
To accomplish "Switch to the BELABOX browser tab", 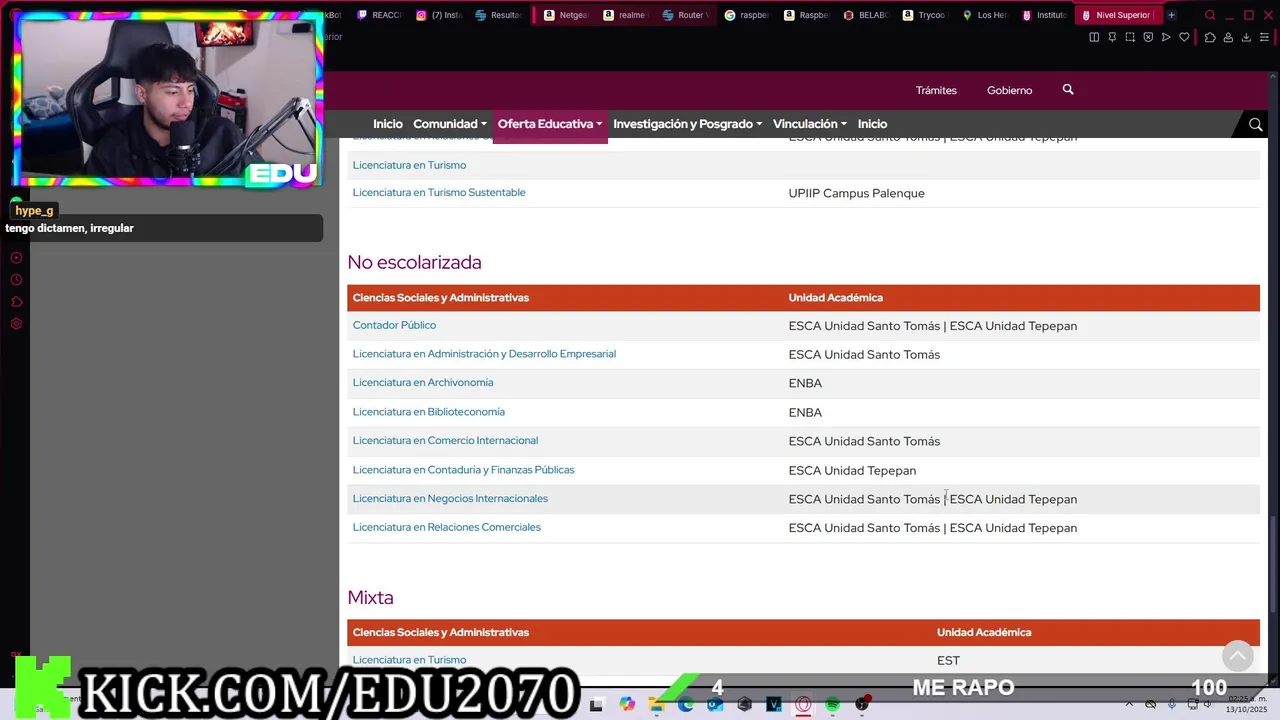I will [865, 15].
